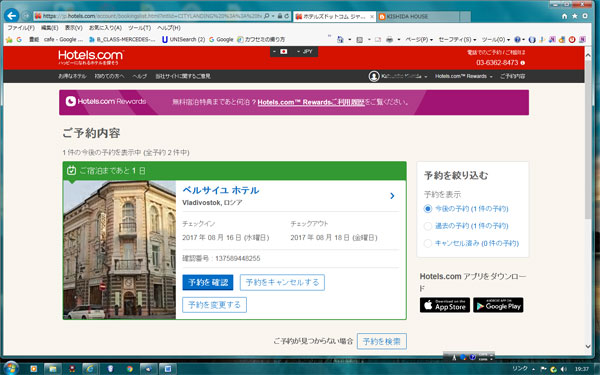Refresh the page using the address bar icon

tap(287, 16)
